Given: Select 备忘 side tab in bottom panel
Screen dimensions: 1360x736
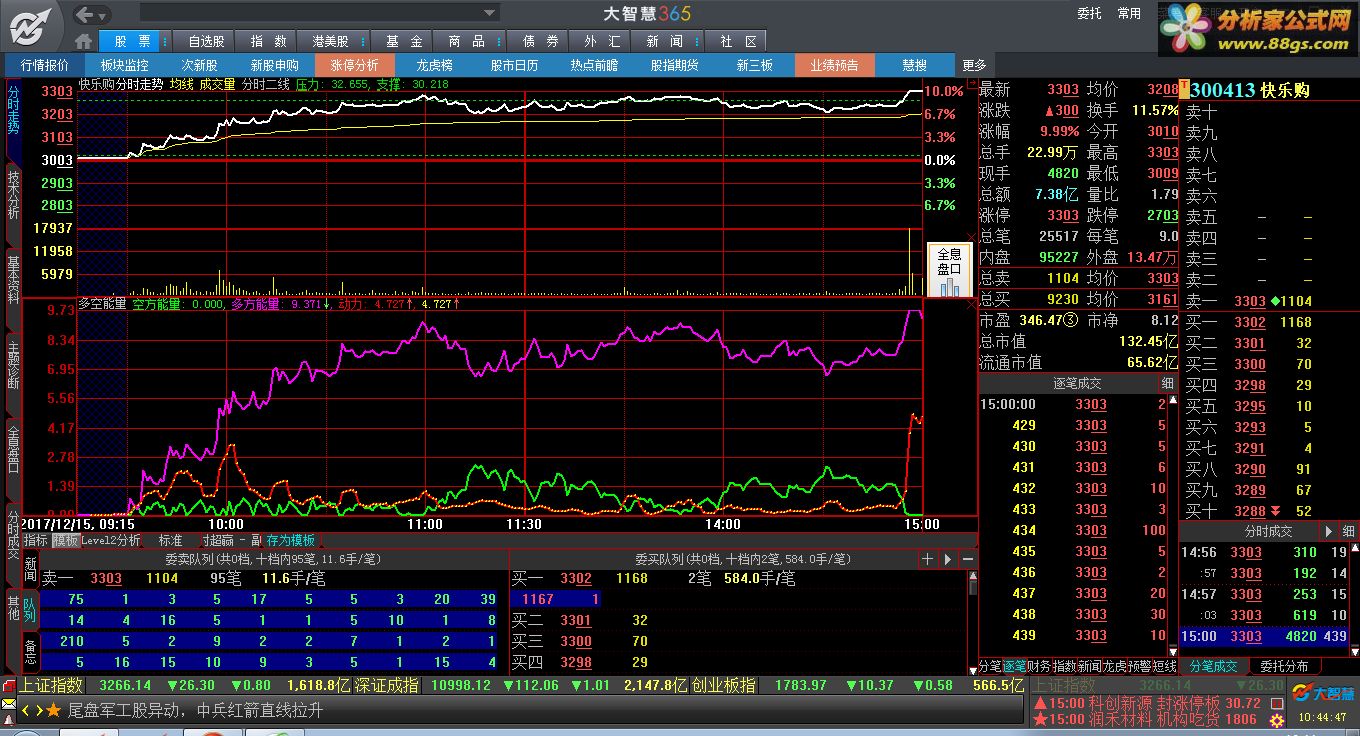Looking at the screenshot, I should [x=30, y=654].
